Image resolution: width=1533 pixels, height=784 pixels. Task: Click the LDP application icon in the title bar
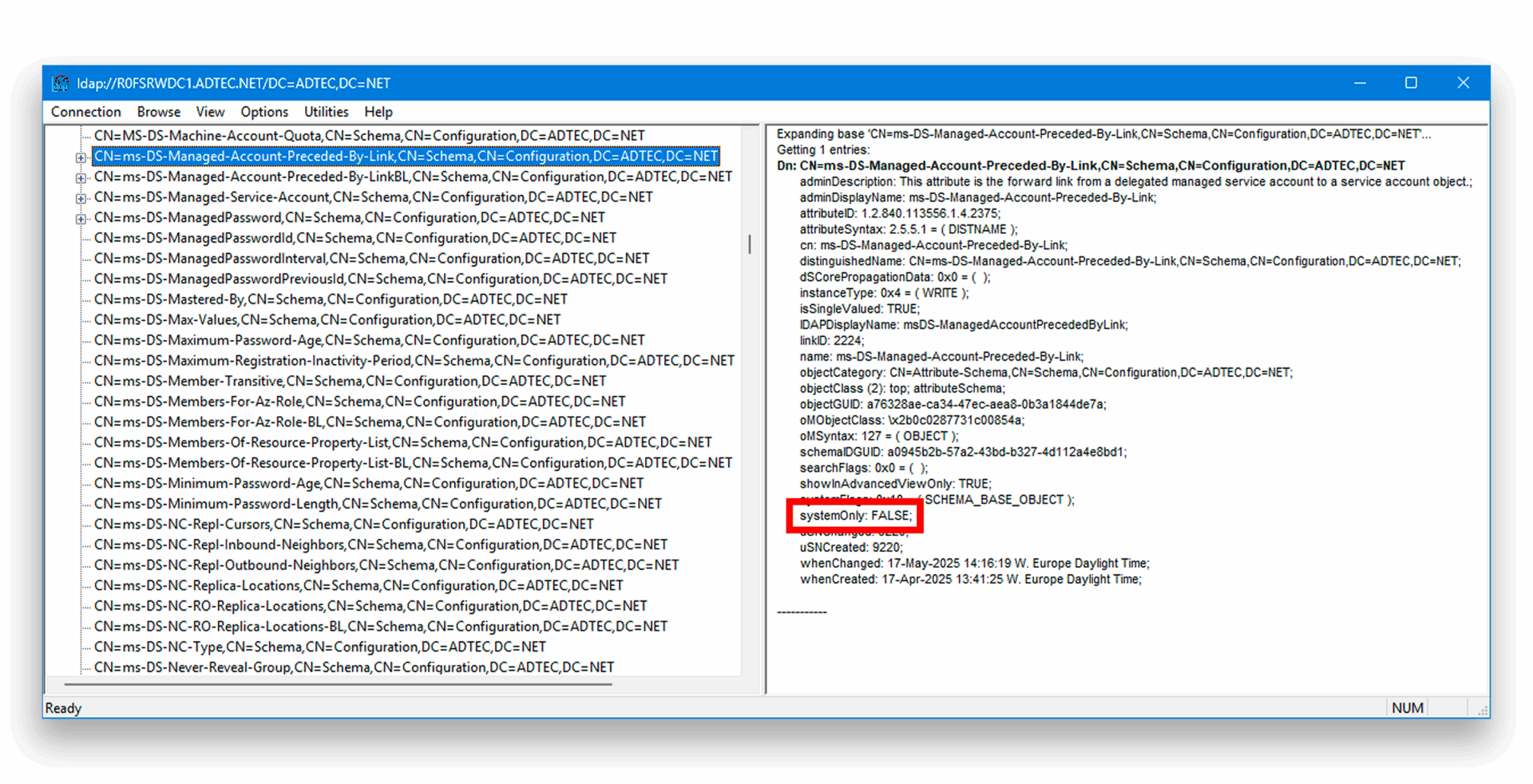pos(61,82)
